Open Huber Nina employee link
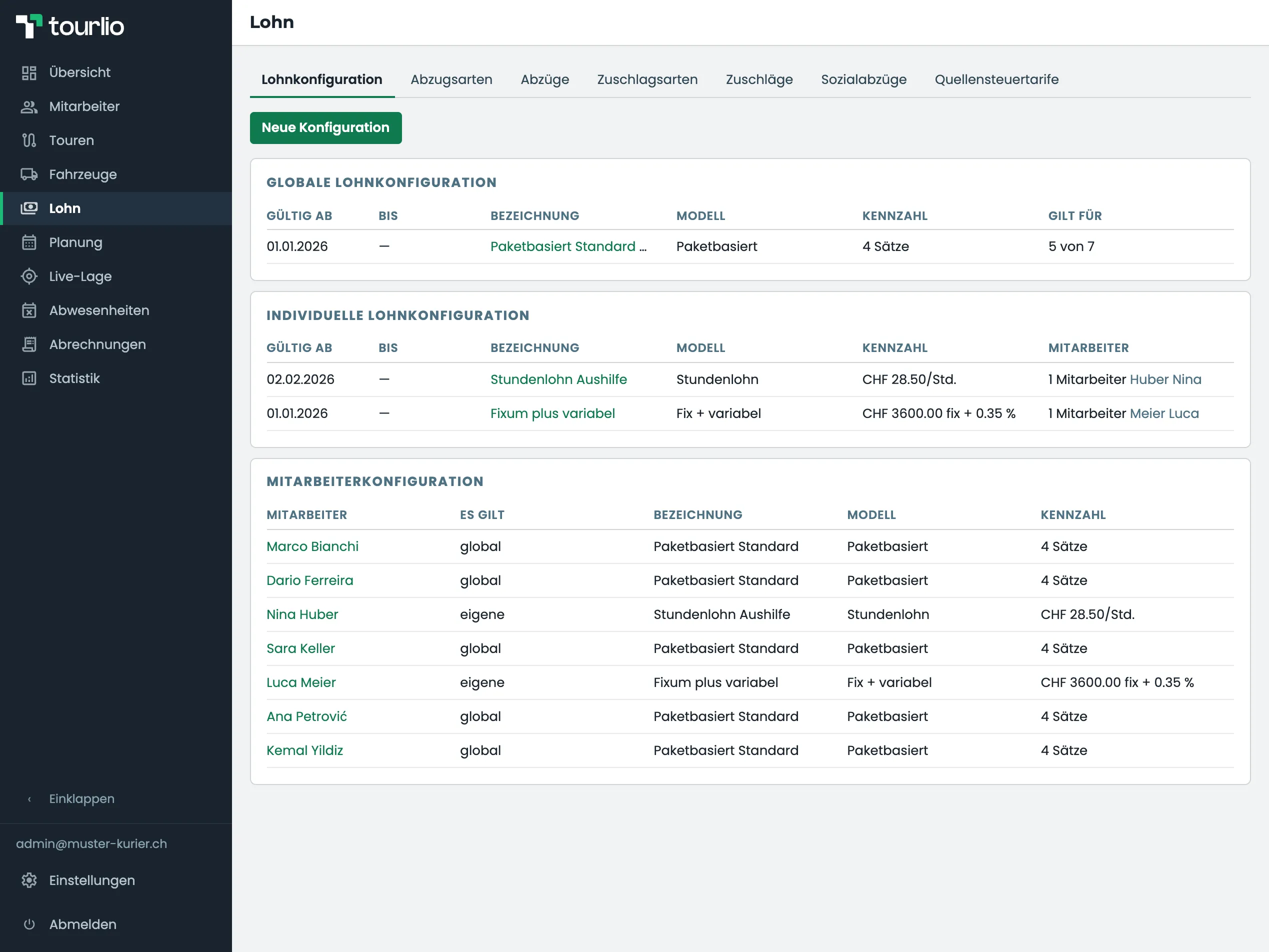The image size is (1269, 952). tap(1165, 380)
